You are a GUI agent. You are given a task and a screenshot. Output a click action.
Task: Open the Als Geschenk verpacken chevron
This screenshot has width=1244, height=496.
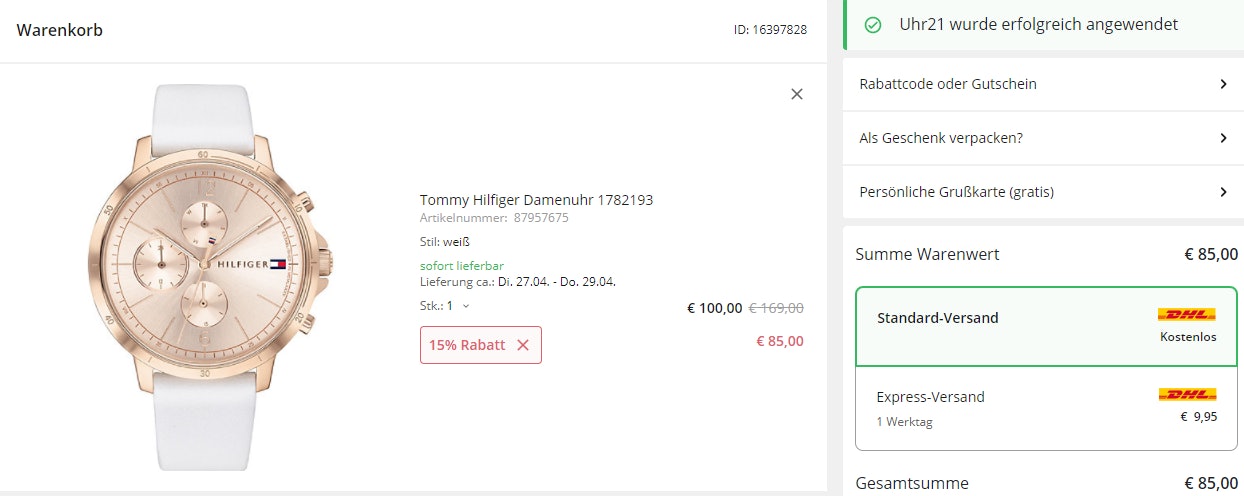pyautogui.click(x=1223, y=138)
